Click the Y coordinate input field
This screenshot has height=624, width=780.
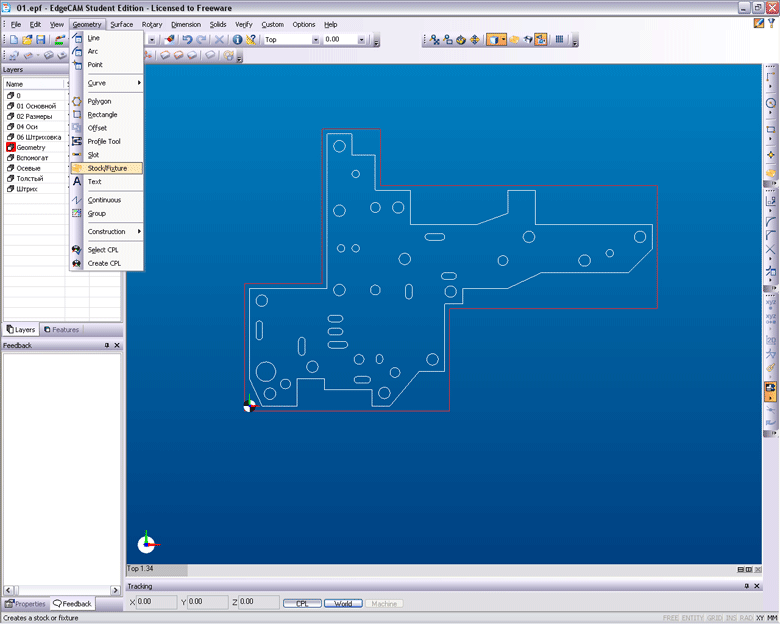[208, 602]
